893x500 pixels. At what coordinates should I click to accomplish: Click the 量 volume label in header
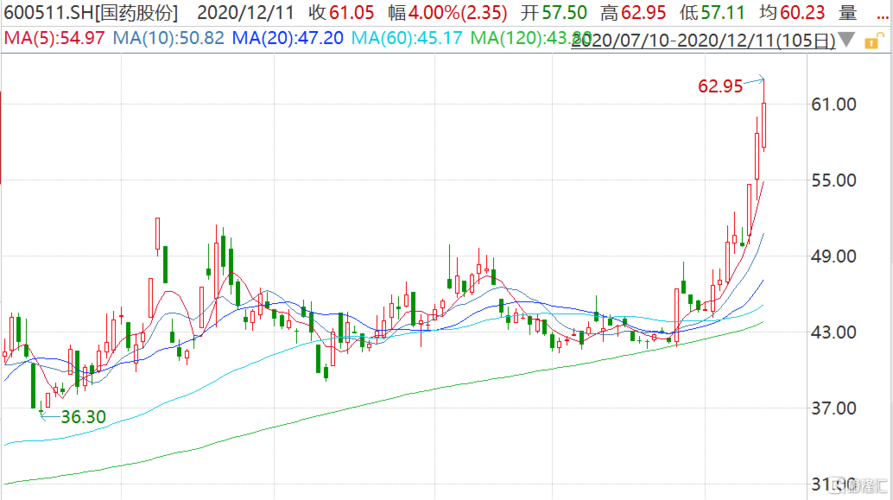click(848, 13)
